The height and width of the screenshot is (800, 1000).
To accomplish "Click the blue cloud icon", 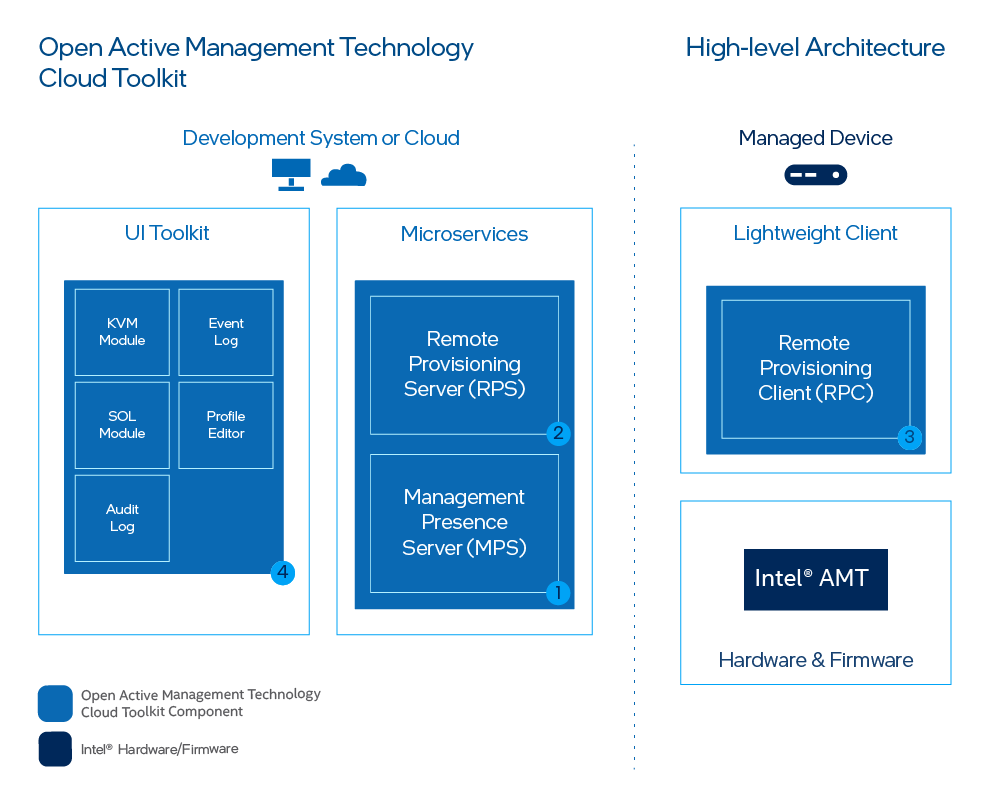I will coord(344,175).
